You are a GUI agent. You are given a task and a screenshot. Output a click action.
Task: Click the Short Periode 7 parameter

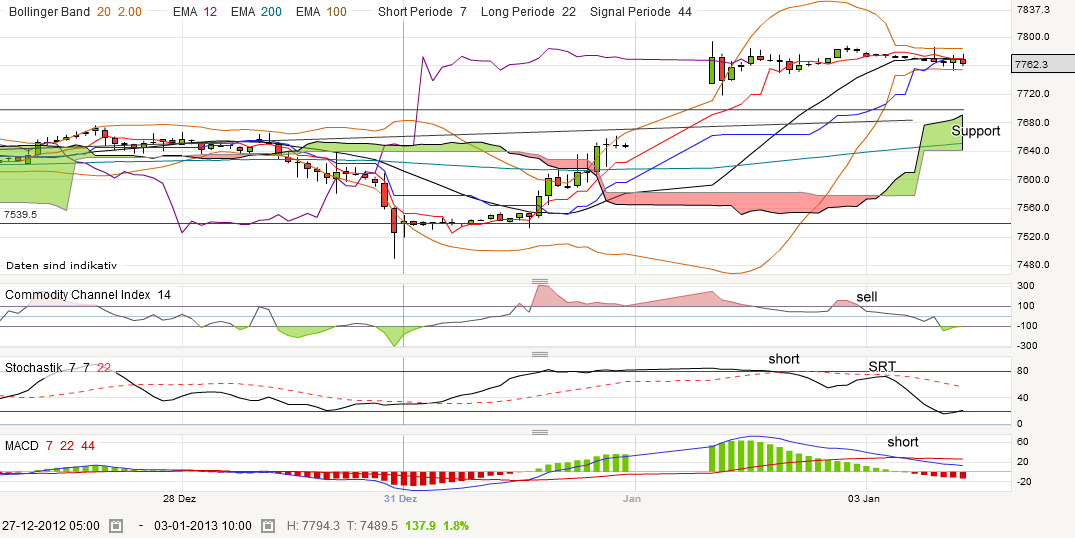pyautogui.click(x=422, y=11)
